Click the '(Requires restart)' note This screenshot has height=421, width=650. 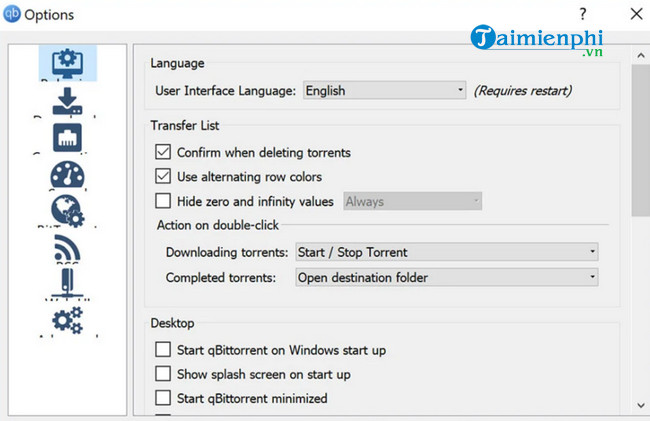point(523,90)
